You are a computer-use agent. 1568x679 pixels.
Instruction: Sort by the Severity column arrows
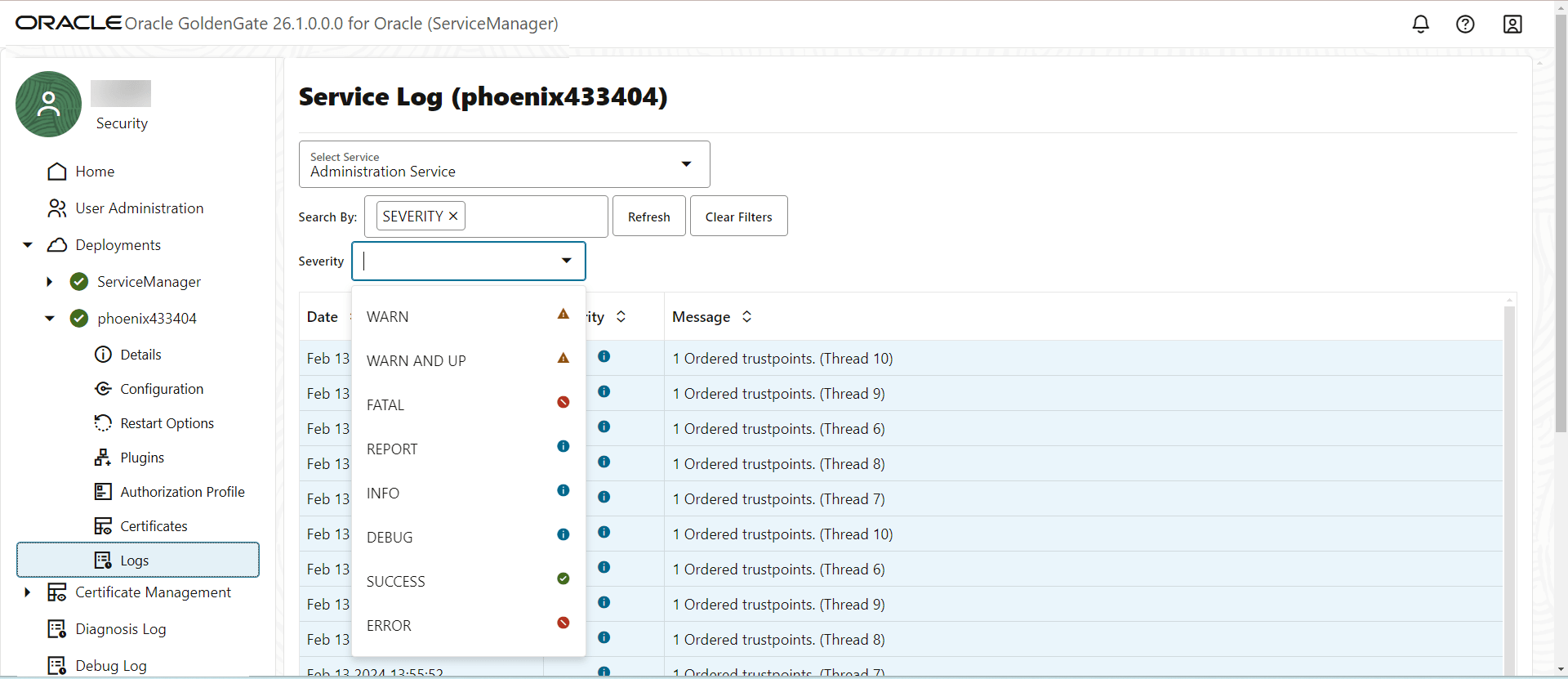621,316
